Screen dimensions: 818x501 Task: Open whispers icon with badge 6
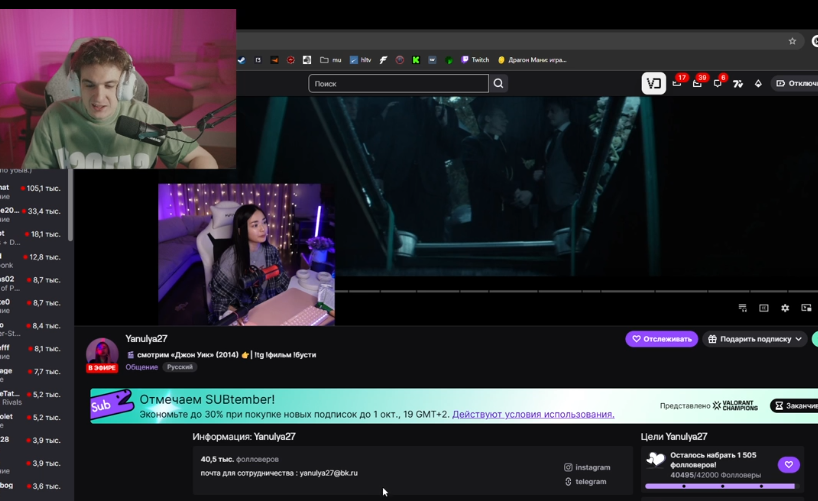tap(718, 82)
